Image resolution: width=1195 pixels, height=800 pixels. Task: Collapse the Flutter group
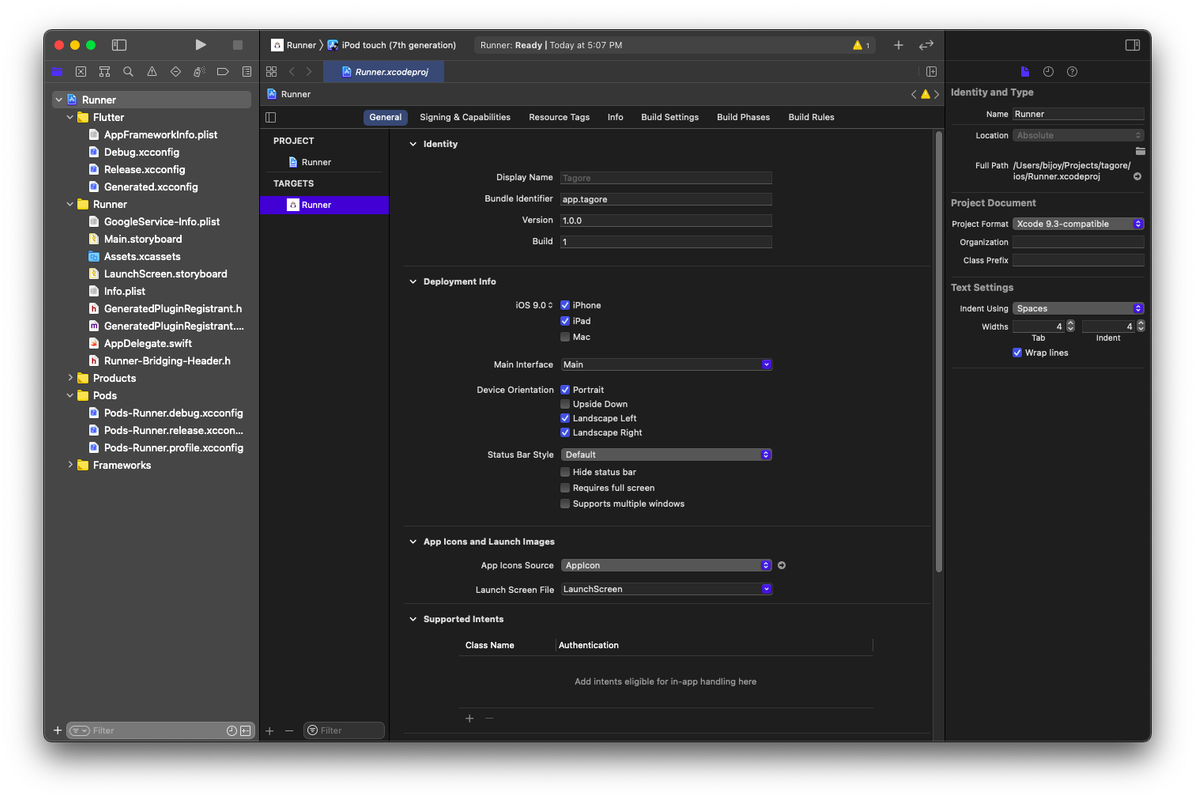tap(70, 117)
